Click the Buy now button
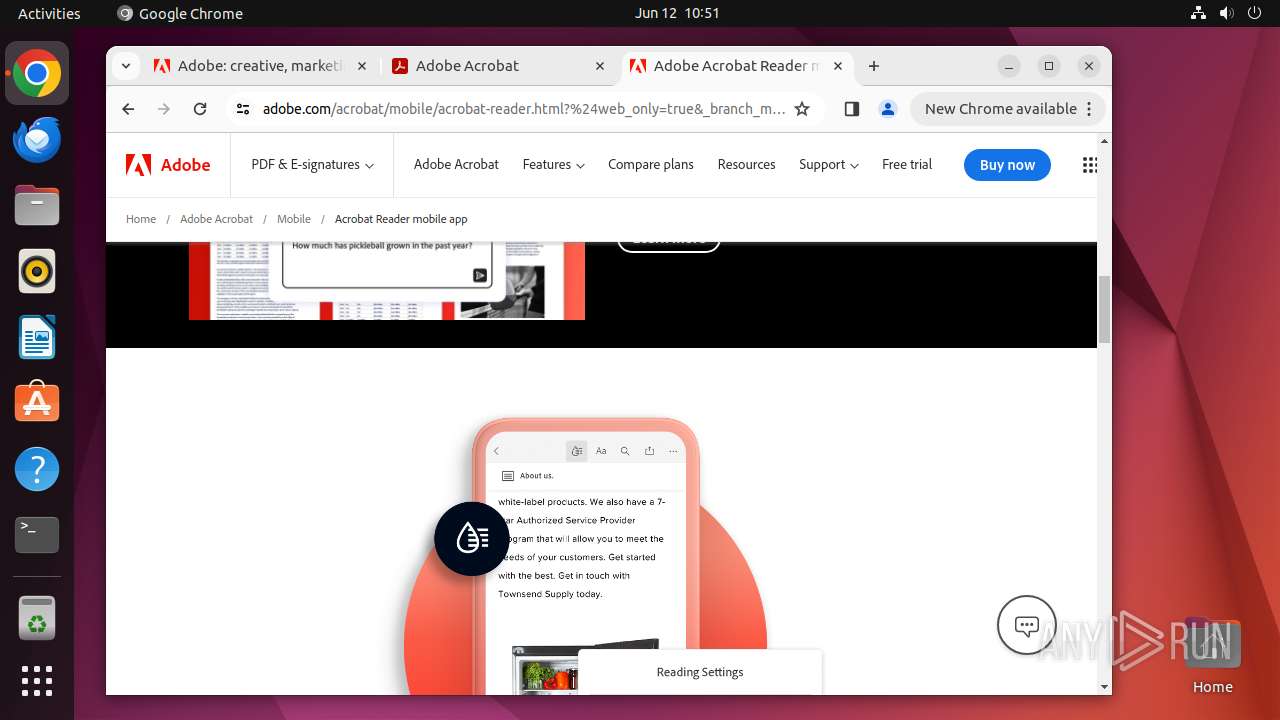 [x=1007, y=165]
